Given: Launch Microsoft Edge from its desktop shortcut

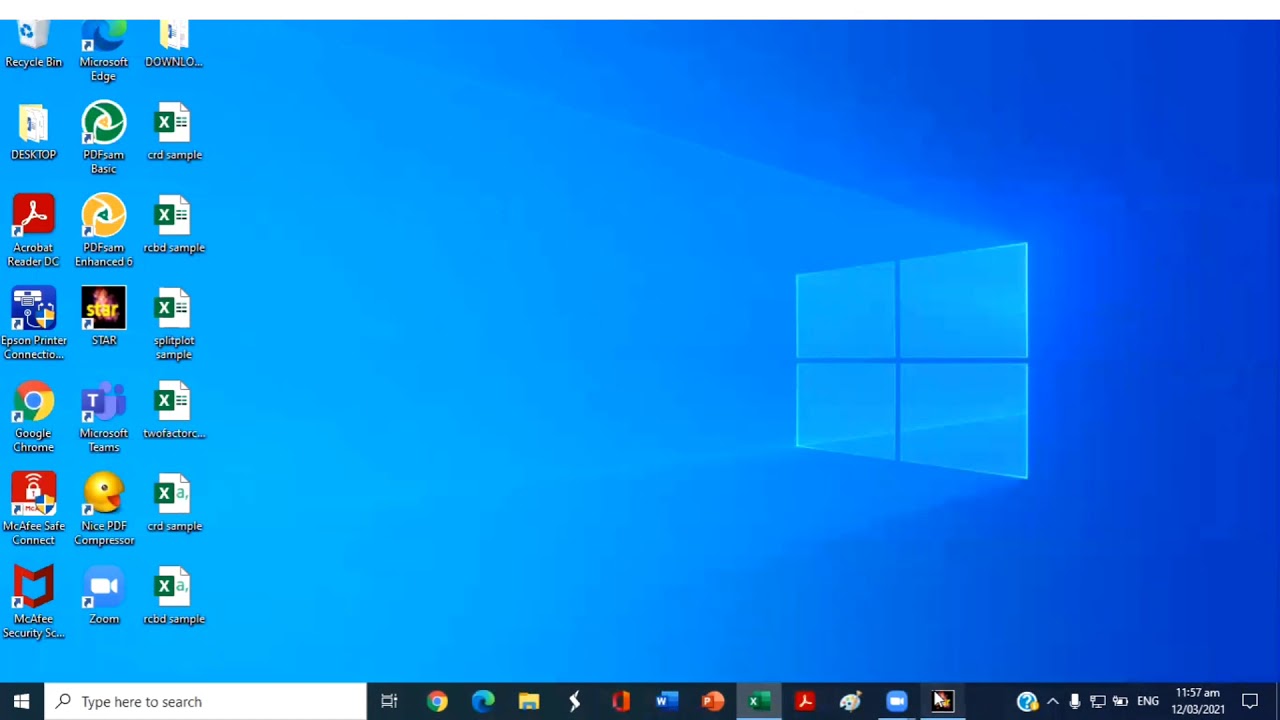Looking at the screenshot, I should (x=103, y=51).
